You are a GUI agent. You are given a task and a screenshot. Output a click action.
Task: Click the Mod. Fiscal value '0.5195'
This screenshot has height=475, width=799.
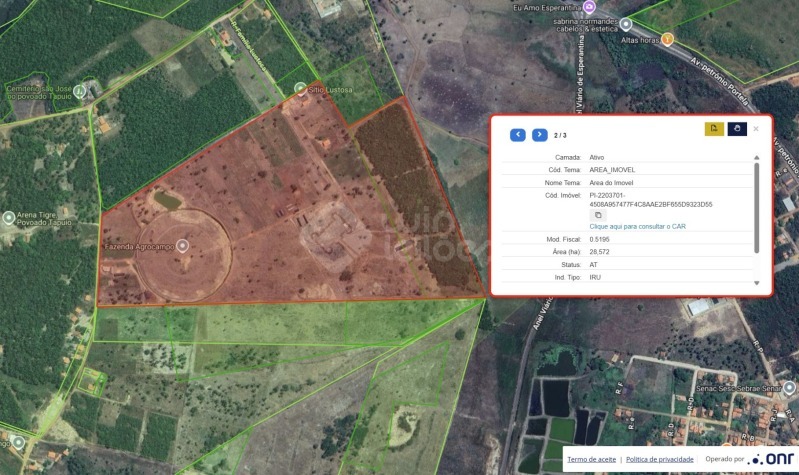pyautogui.click(x=599, y=239)
